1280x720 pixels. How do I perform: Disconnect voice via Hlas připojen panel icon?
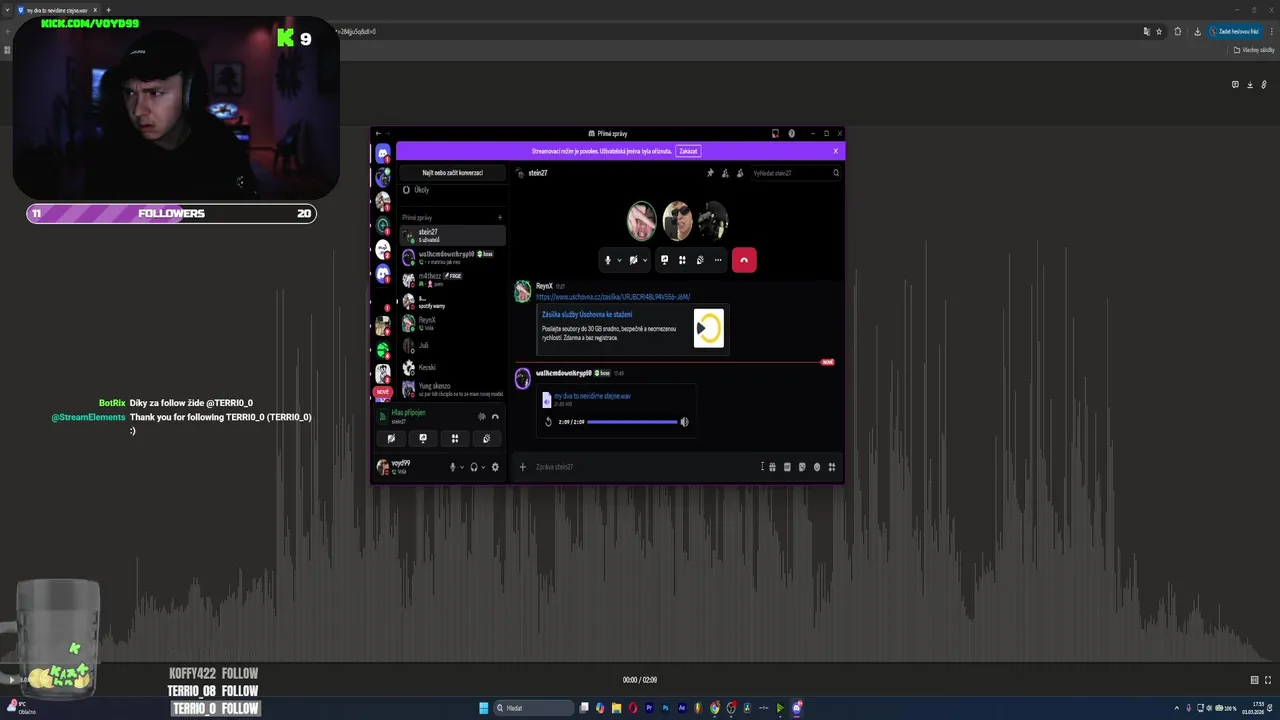[495, 416]
